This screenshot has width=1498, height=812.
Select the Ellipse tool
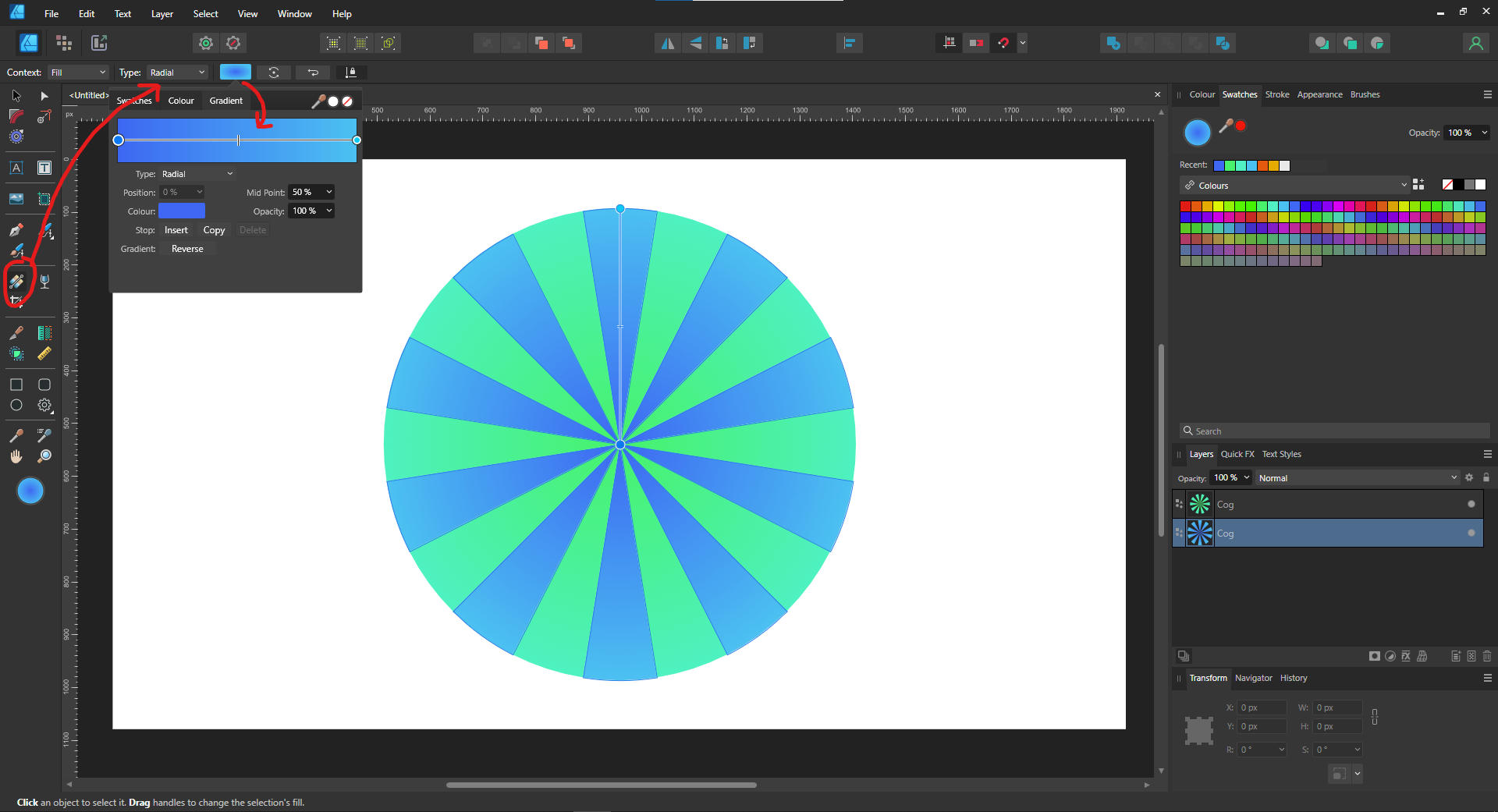[x=16, y=405]
